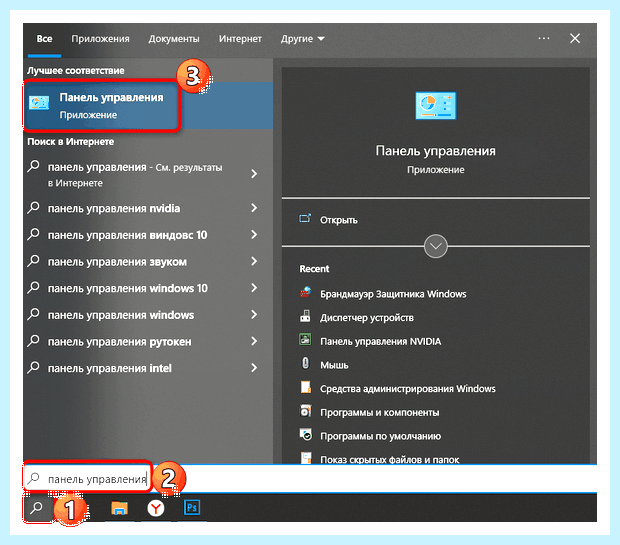The width and height of the screenshot is (620, 545).
Task: Click the small Панель управления icon in best match
Action: [x=39, y=103]
